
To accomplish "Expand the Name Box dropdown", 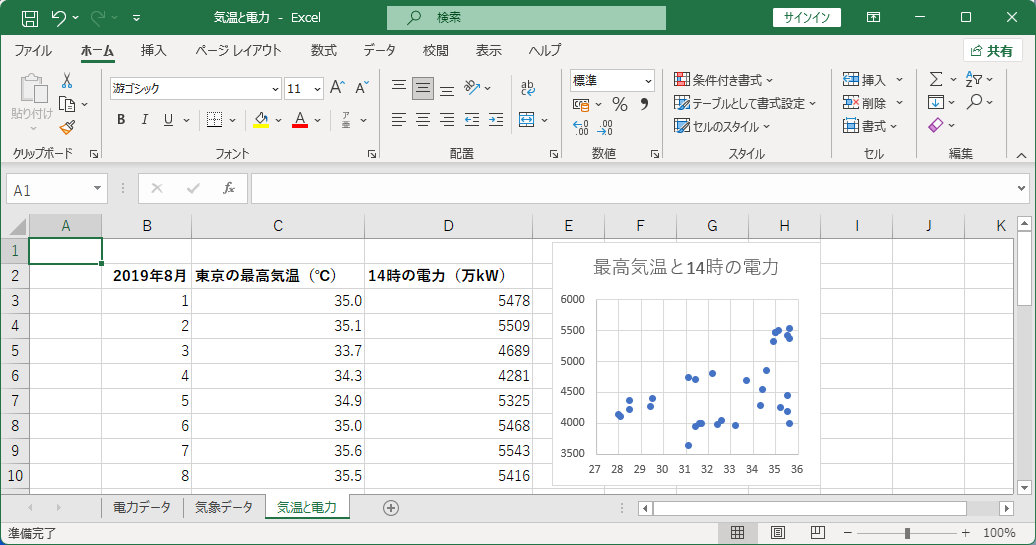I will (97, 189).
